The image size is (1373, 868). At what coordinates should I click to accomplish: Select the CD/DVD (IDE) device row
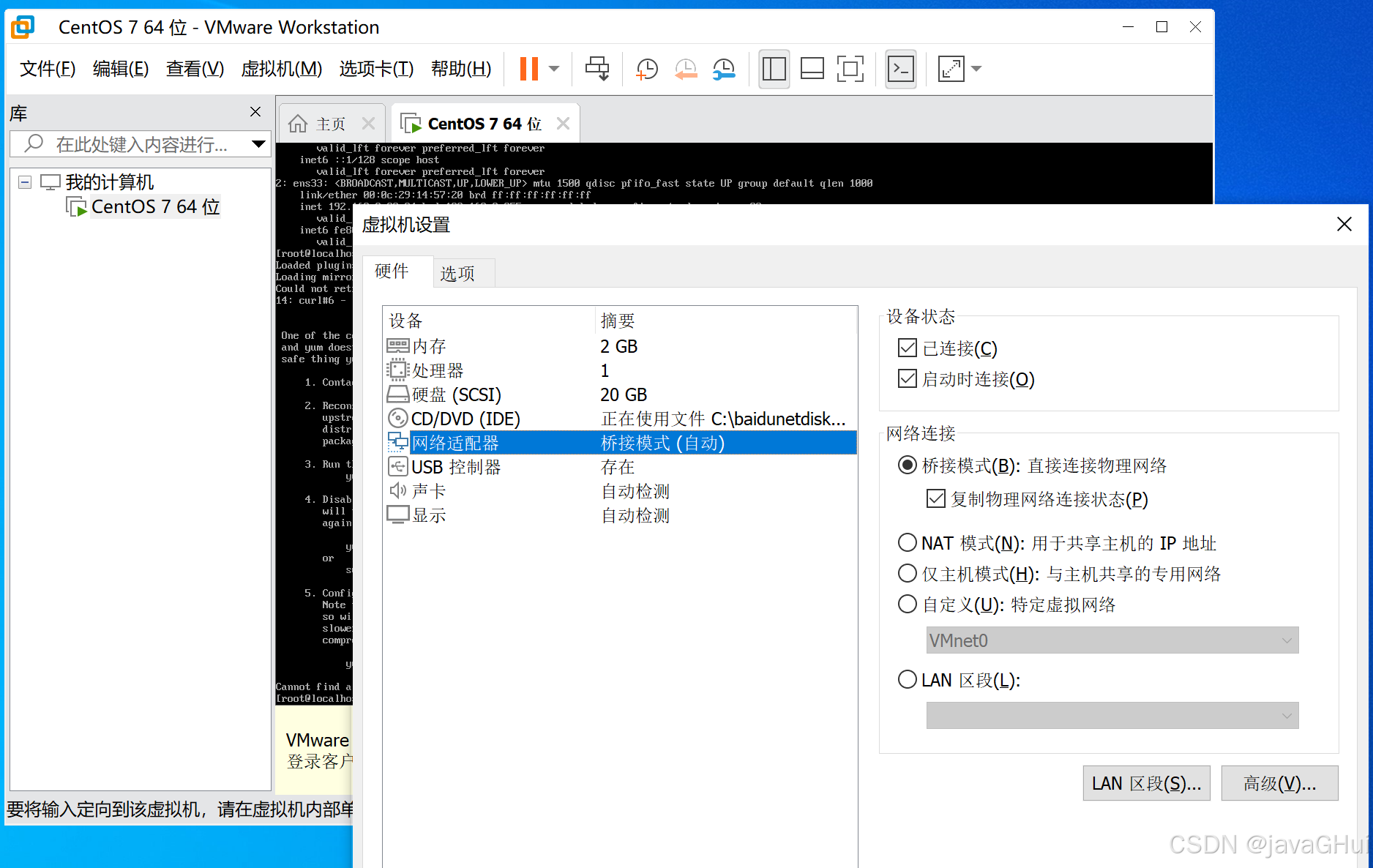tap(620, 419)
